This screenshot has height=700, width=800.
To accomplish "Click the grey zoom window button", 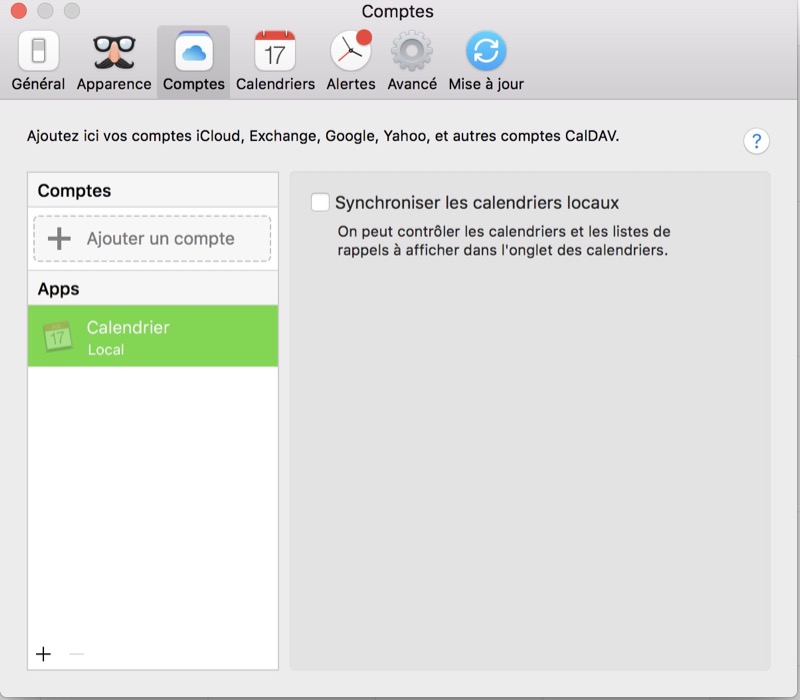I will [71, 12].
